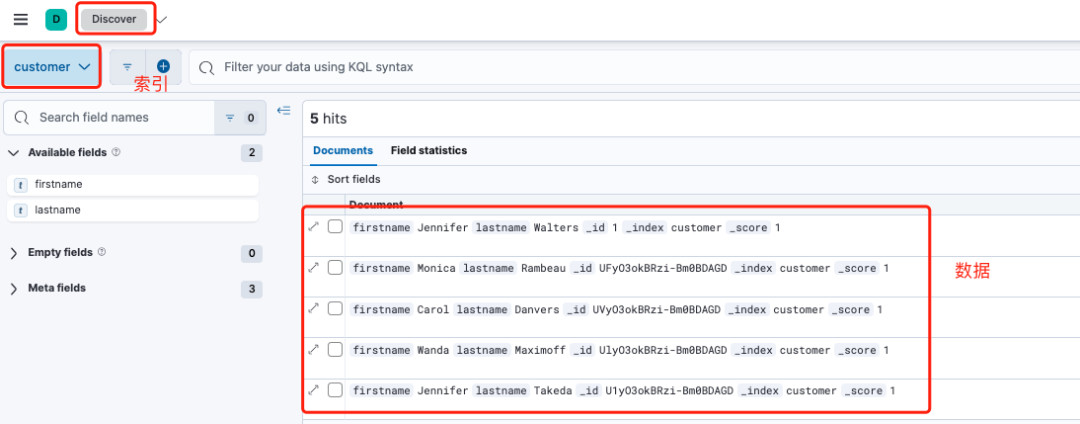Collapse the Available fields section

click(14, 153)
